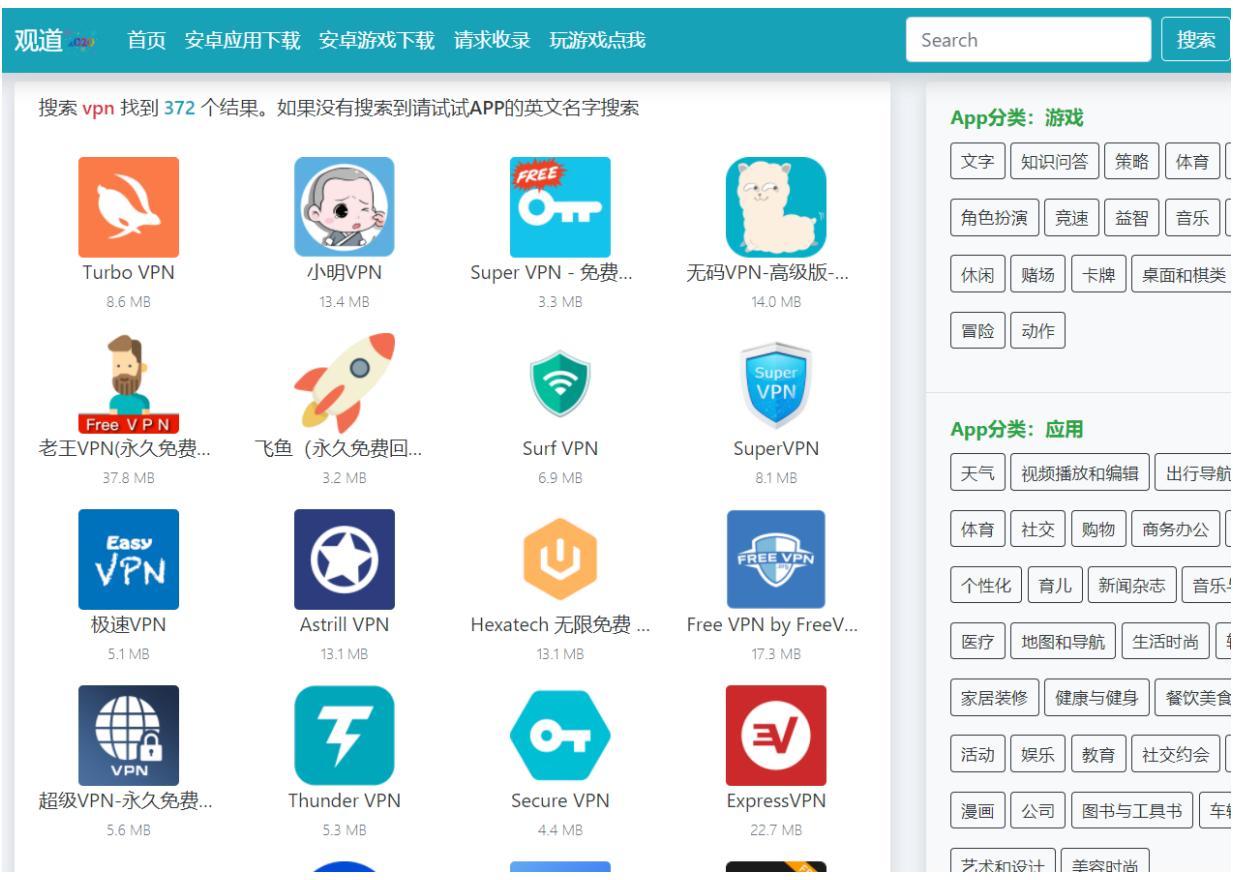Open 安卓游戏下载 menu item

377,40
